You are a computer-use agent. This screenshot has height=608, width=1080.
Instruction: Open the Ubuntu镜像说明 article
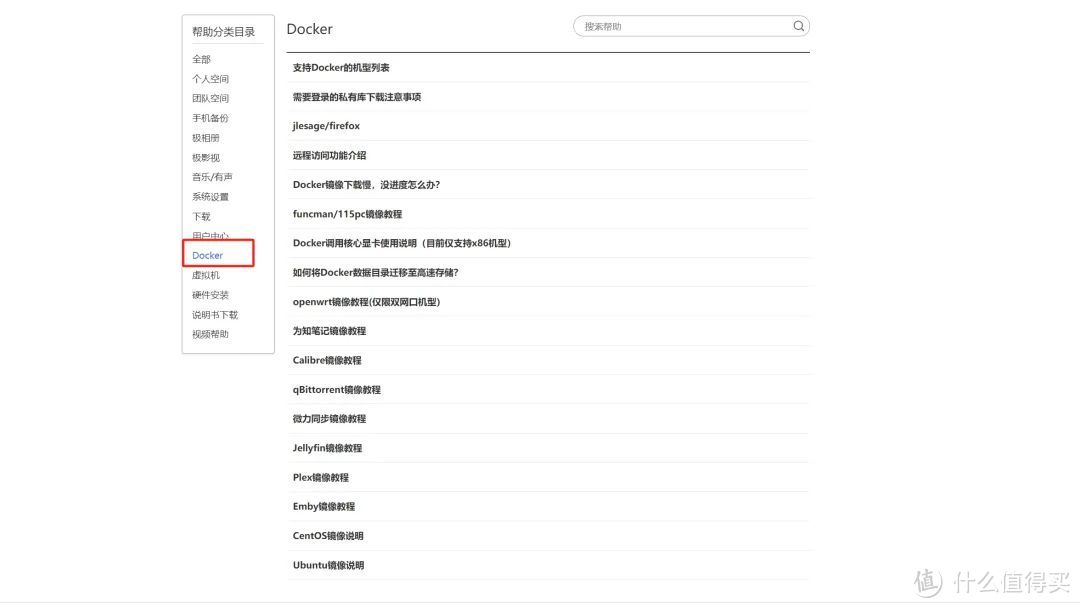(x=327, y=565)
